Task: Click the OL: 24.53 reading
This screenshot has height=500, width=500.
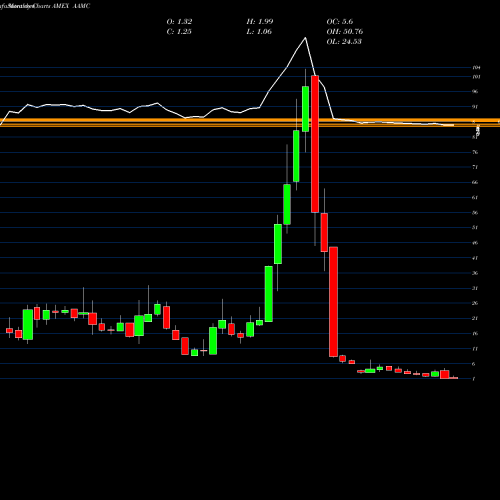Action: point(344,42)
